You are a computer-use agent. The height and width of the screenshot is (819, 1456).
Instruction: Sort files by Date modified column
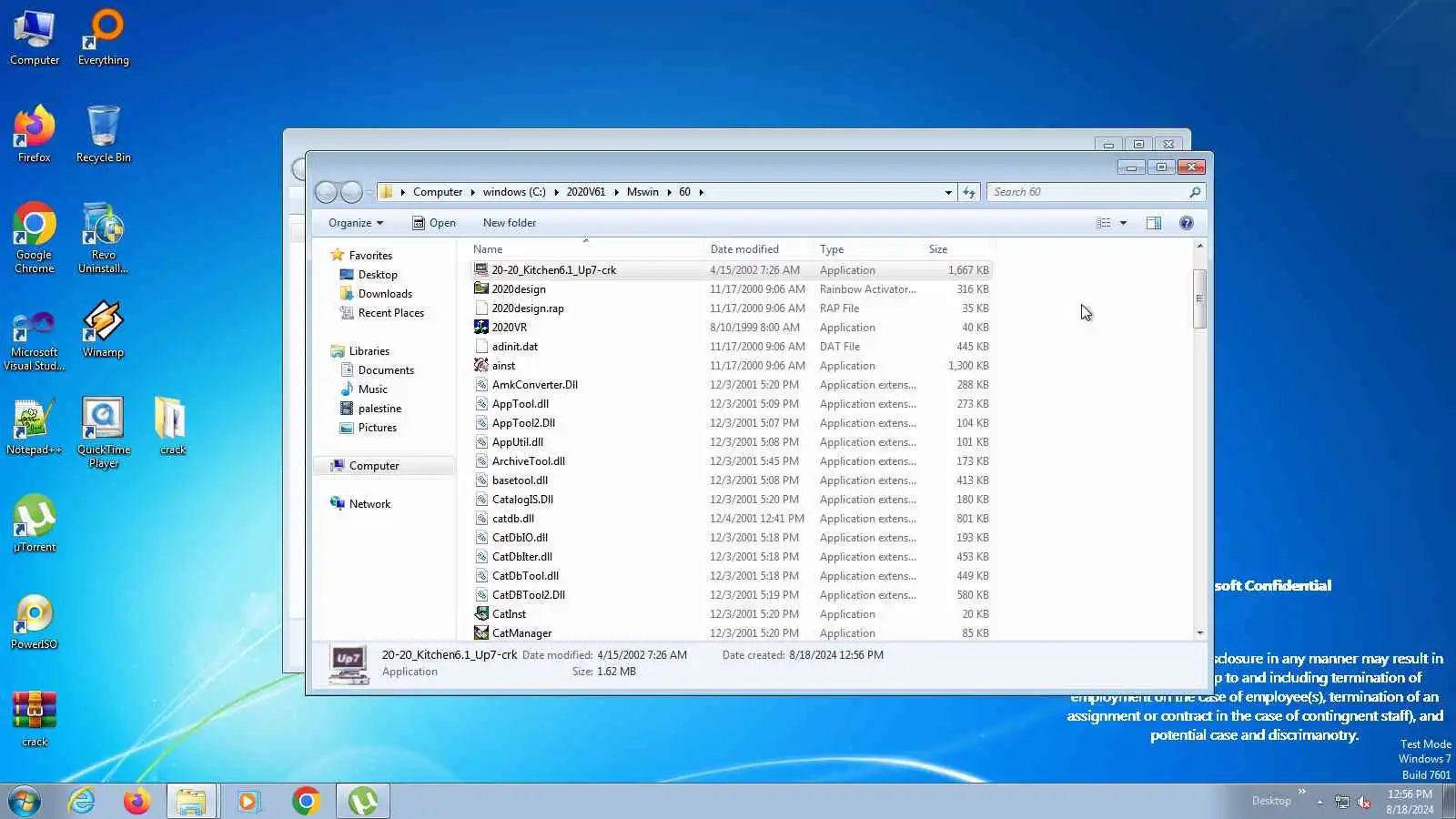click(x=757, y=249)
